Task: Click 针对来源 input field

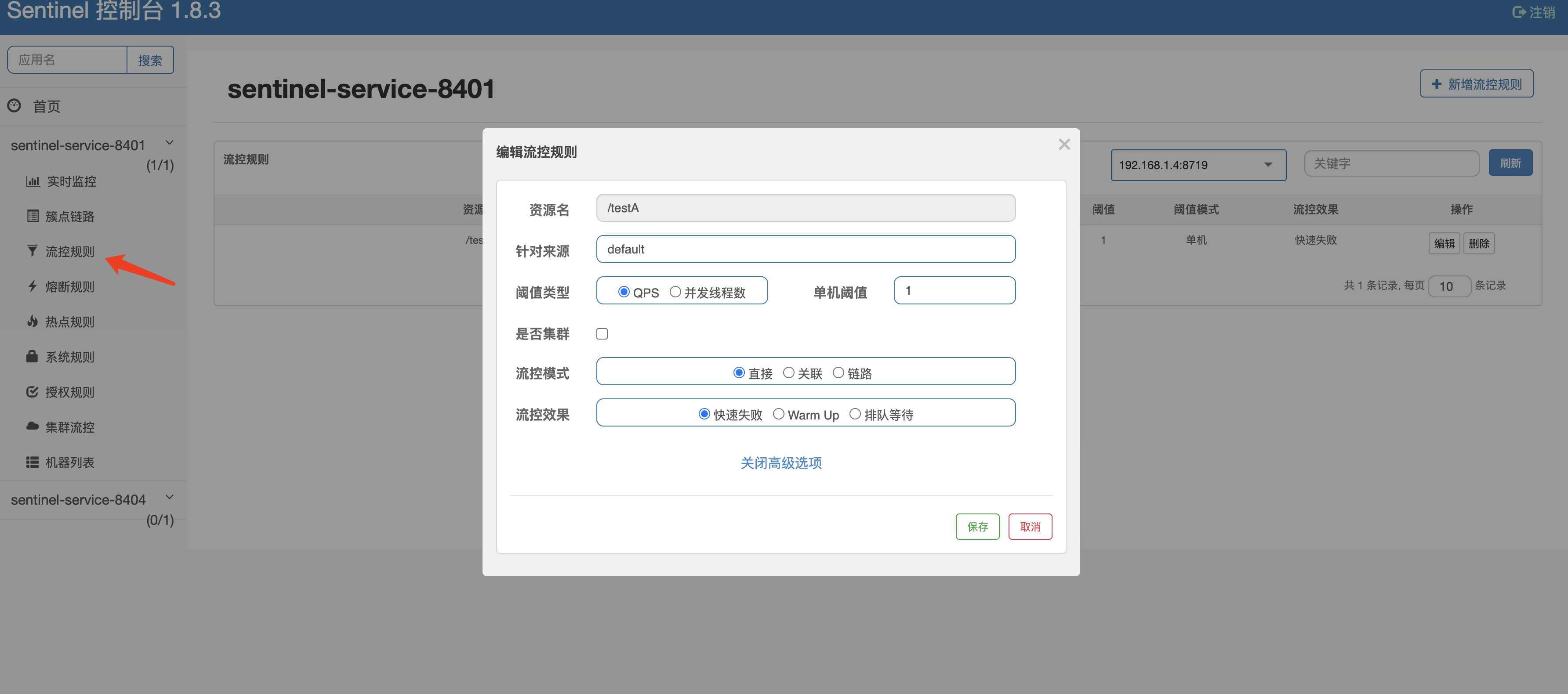Action: click(x=805, y=249)
